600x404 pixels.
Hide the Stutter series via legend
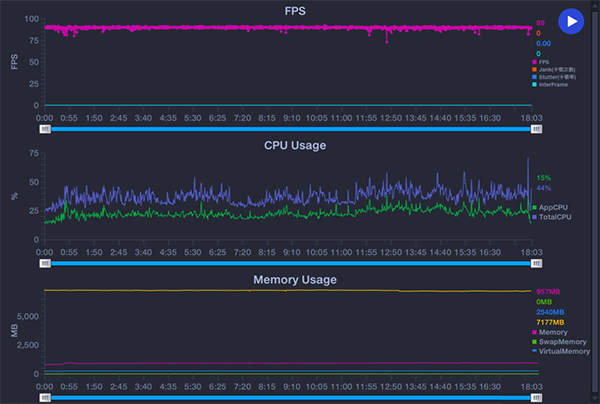point(553,77)
